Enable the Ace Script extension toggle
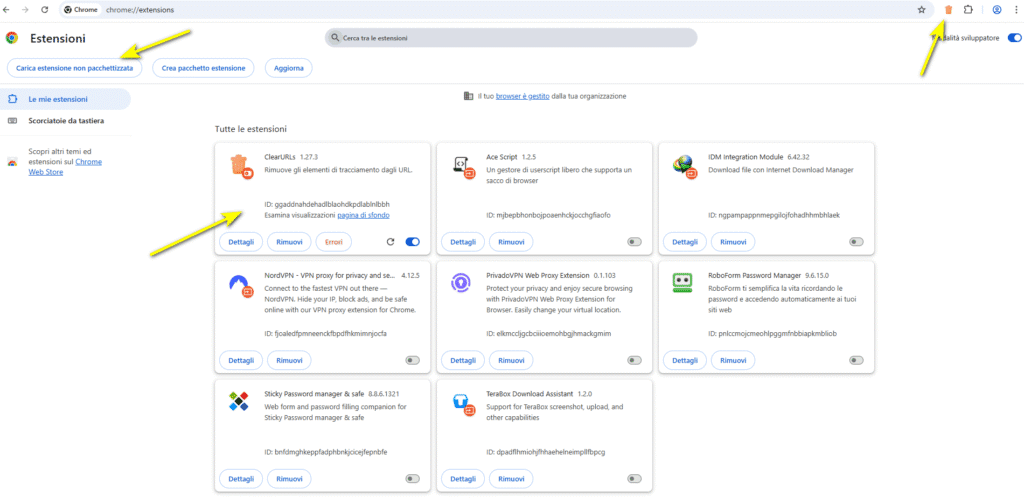The image size is (1024, 504). pos(634,242)
